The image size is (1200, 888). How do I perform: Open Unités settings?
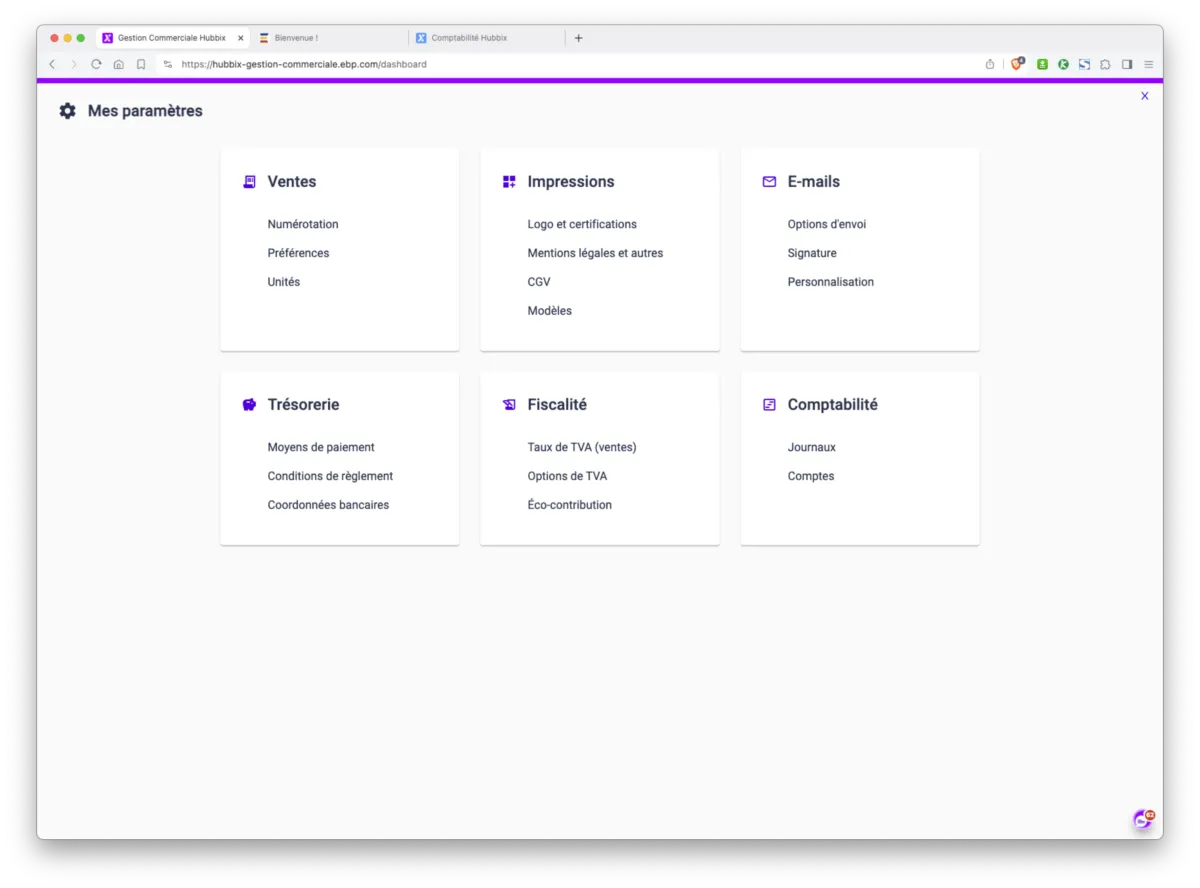[x=284, y=282]
